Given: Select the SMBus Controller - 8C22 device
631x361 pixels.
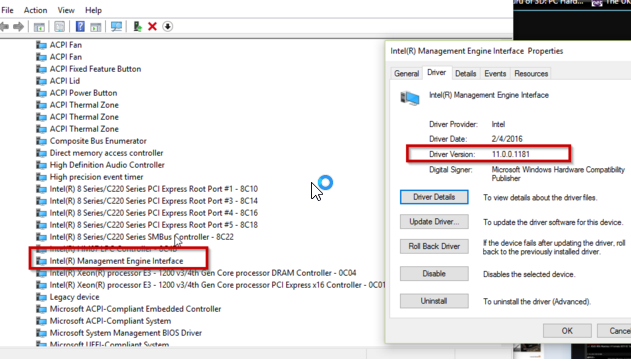Looking at the screenshot, I should click(x=135, y=237).
